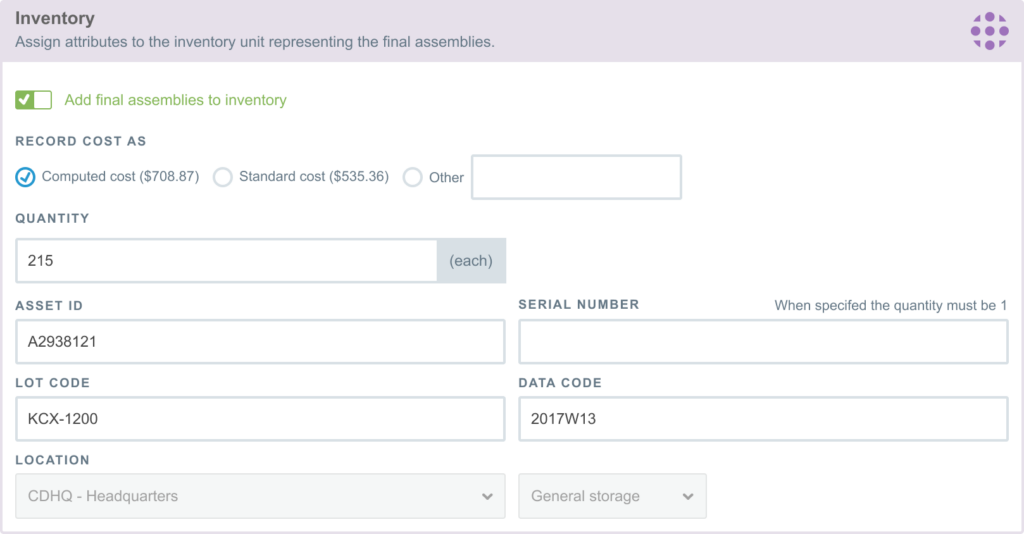Click the chevron on General storage dropdown
The image size is (1024, 534).
click(x=688, y=497)
